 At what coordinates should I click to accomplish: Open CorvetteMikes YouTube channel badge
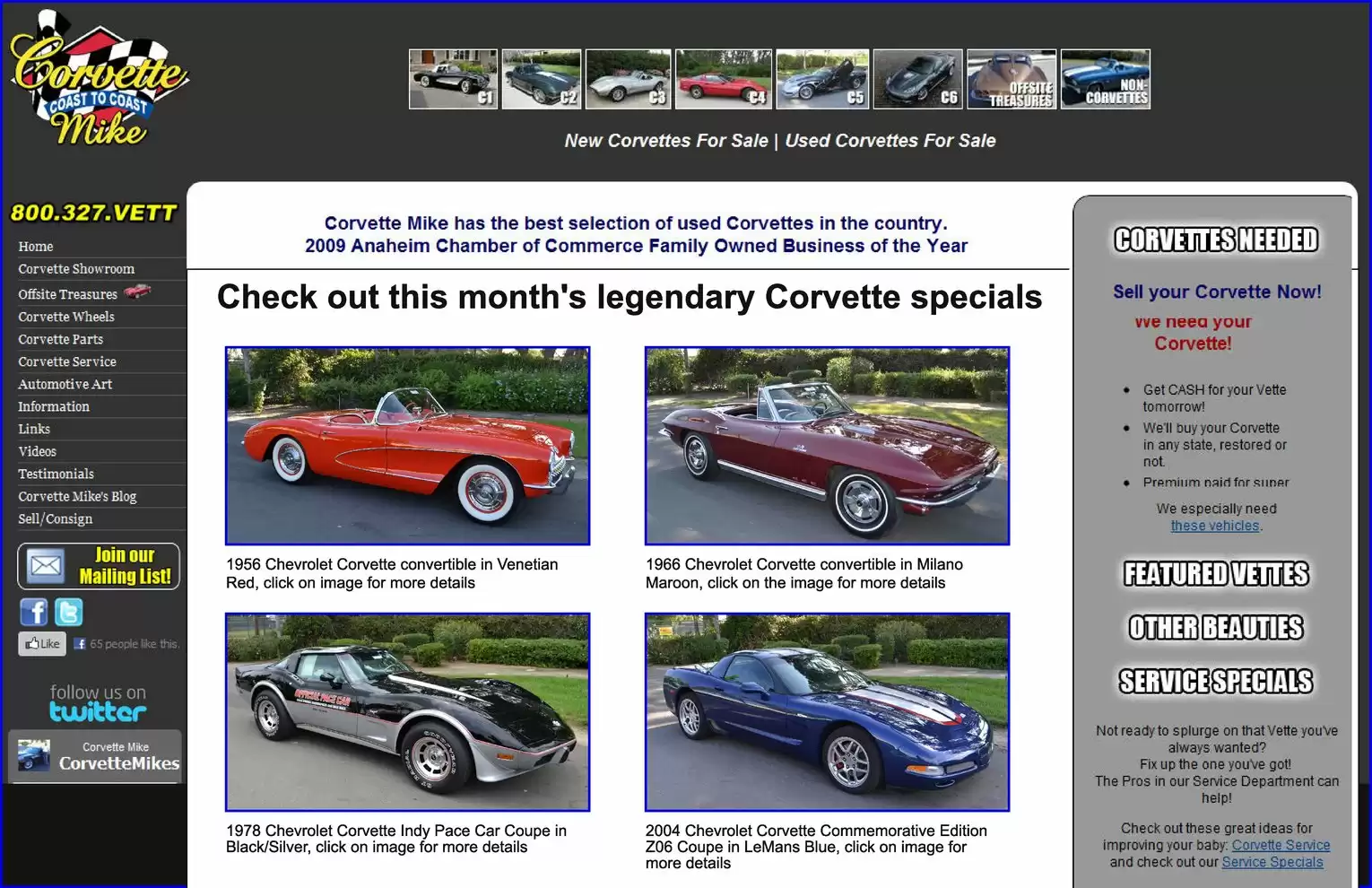[95, 755]
